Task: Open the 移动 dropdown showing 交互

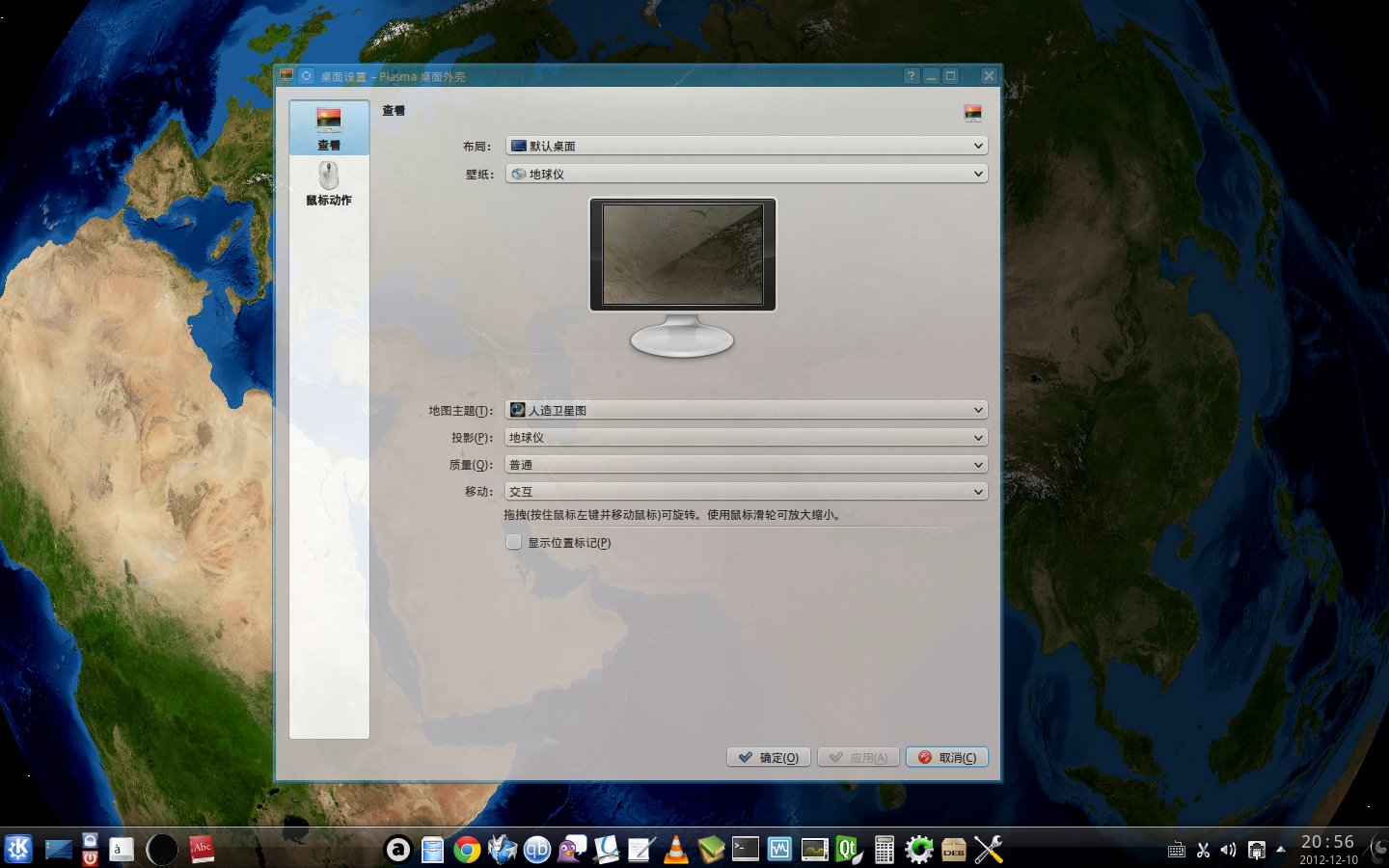Action: pos(747,491)
